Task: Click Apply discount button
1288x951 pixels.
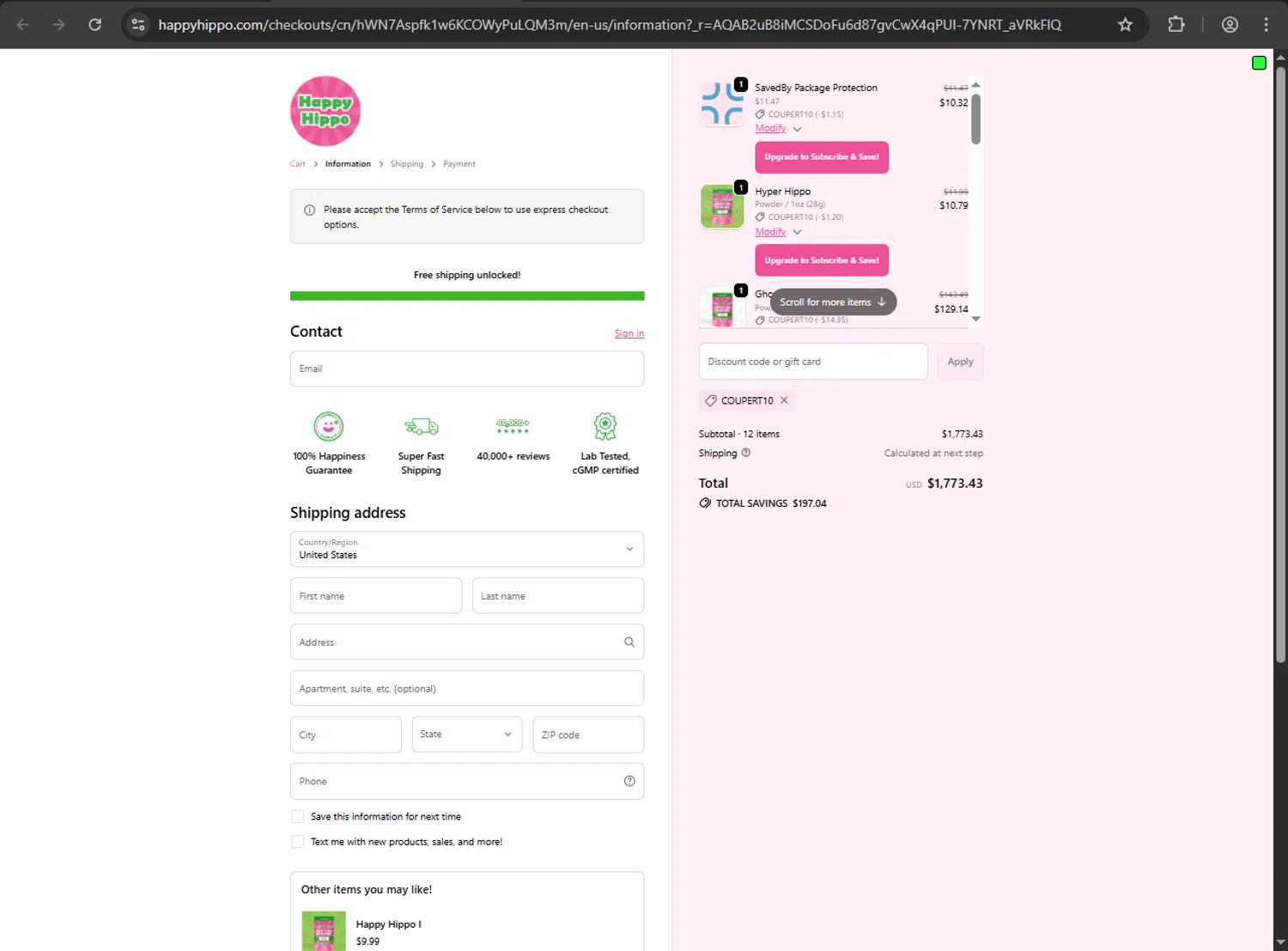Action: pos(960,362)
